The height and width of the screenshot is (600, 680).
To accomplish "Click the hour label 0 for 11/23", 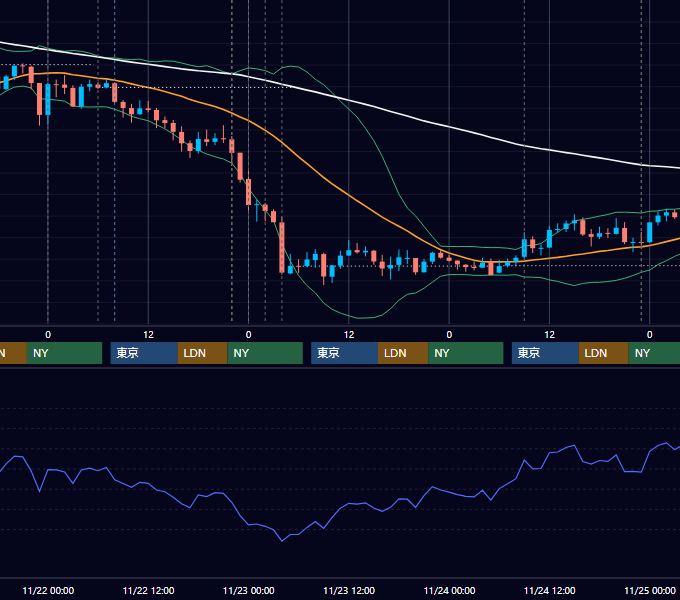I will point(248,335).
